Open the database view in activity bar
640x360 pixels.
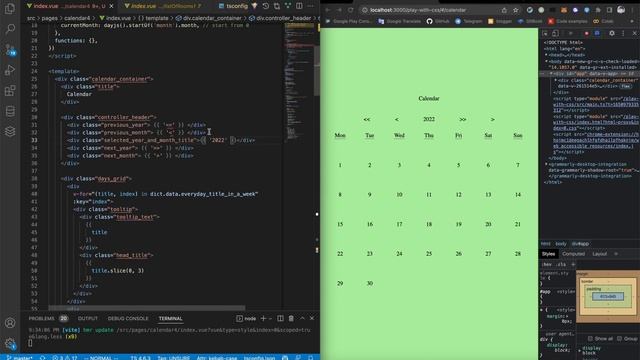coord(10,111)
